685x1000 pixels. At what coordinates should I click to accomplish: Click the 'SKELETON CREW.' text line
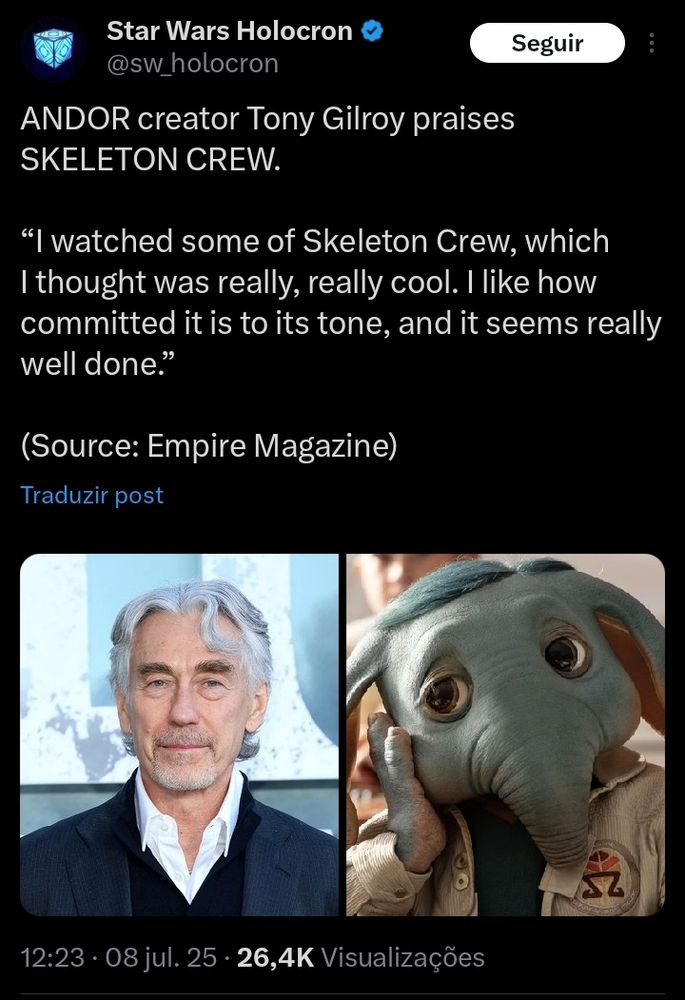[151, 159]
